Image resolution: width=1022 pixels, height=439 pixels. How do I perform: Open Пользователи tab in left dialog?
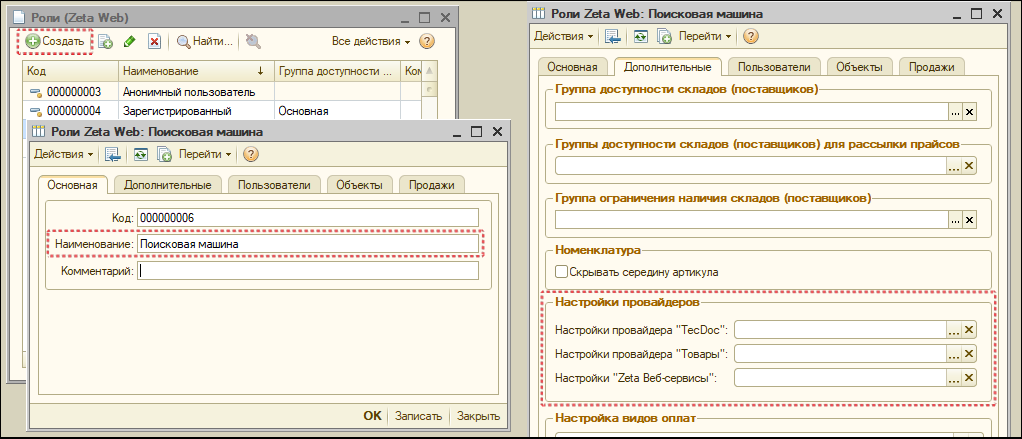coord(274,185)
